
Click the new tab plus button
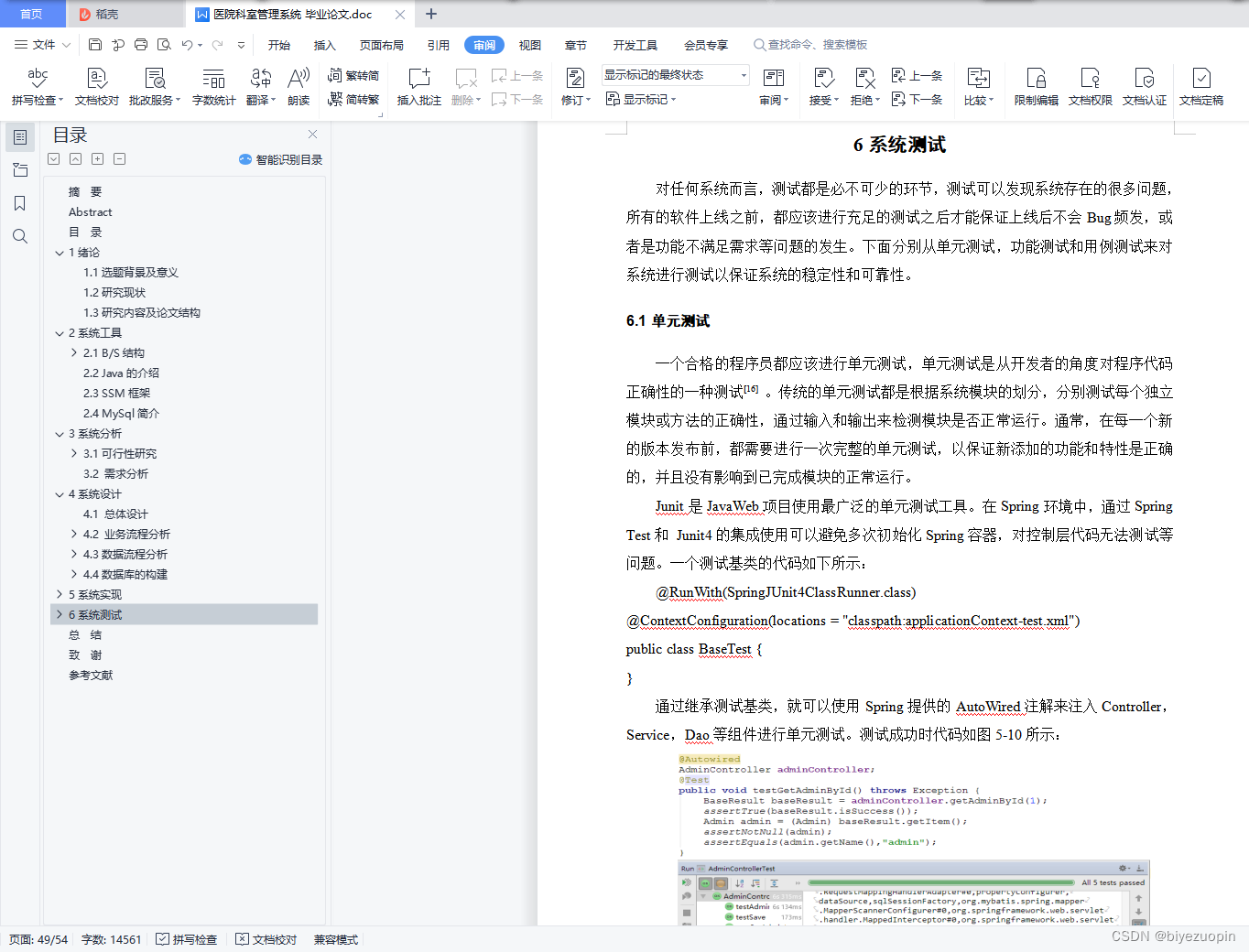(x=431, y=14)
